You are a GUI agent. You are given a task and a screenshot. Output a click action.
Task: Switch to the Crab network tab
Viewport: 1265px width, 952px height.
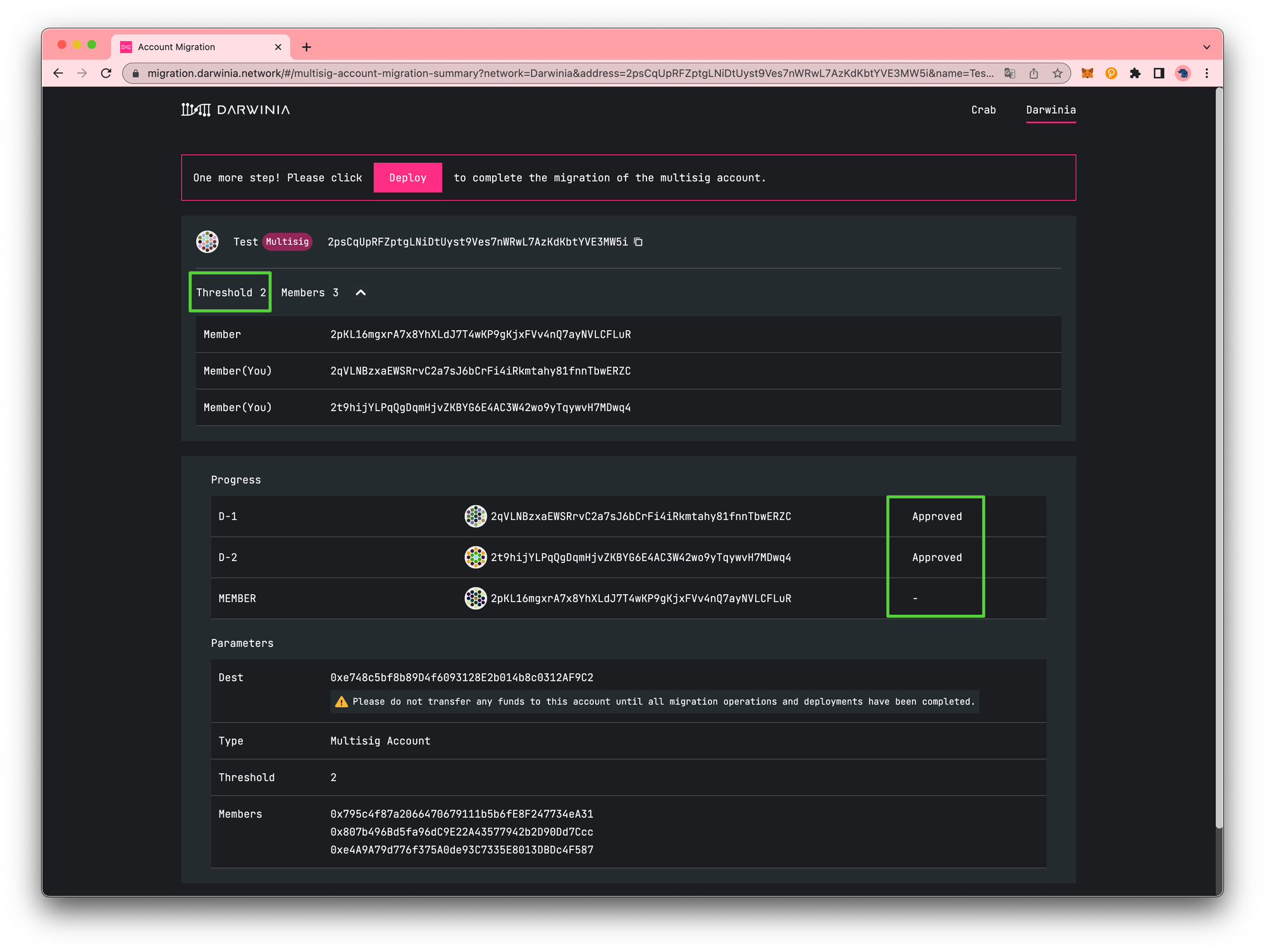click(x=984, y=109)
